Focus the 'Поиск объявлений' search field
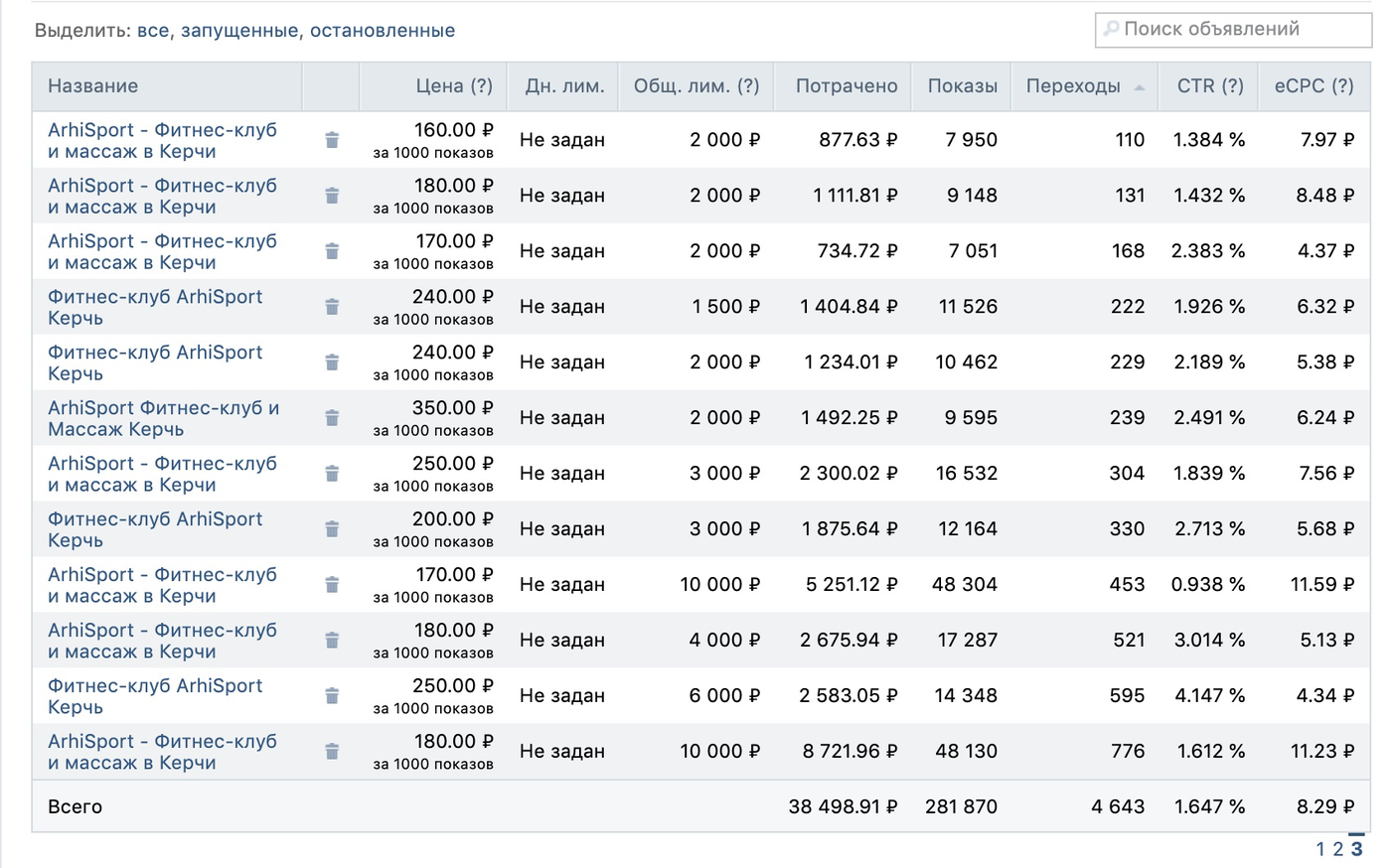The width and height of the screenshot is (1391, 868). [1233, 30]
